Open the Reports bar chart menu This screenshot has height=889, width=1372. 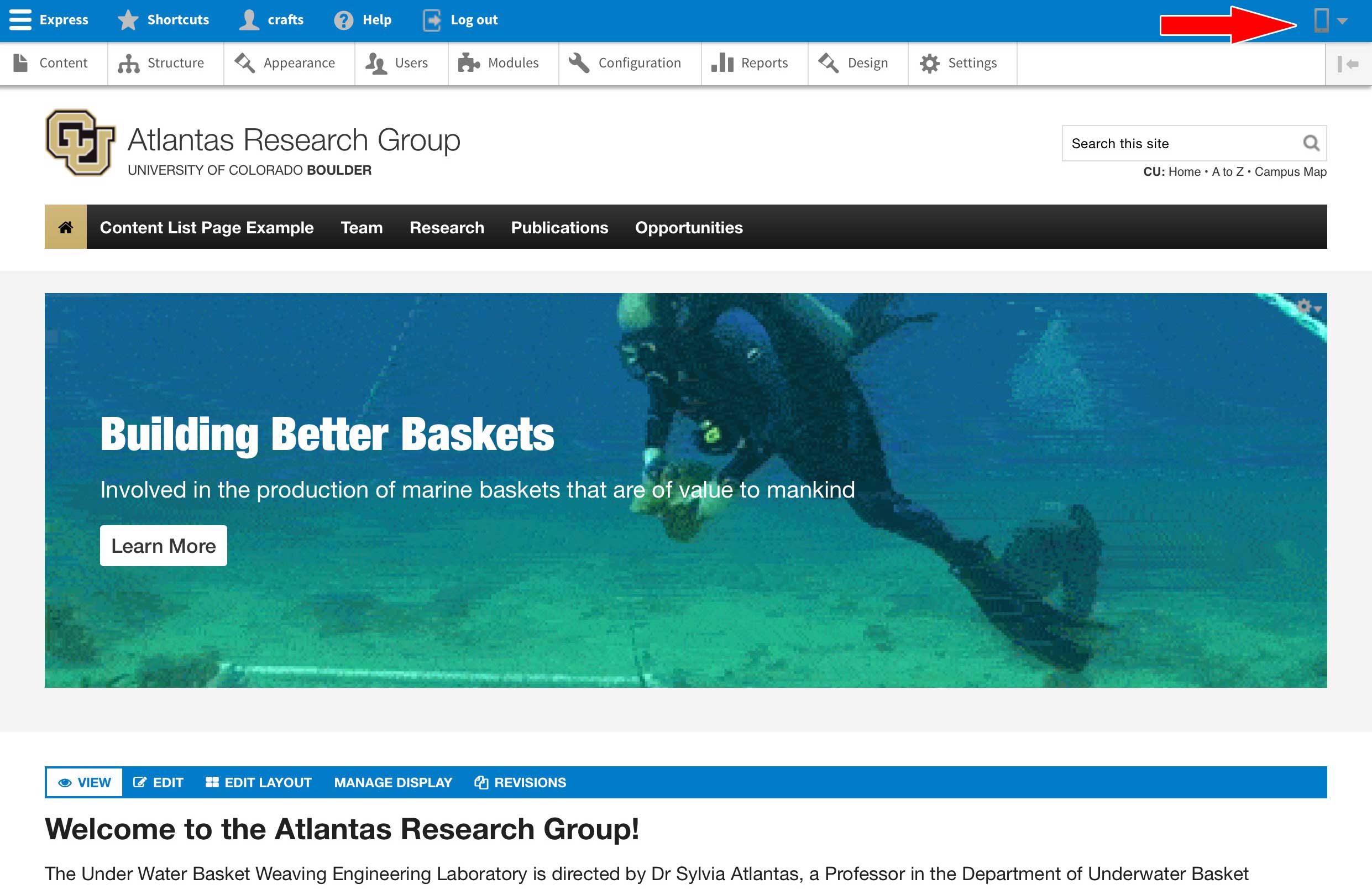[x=750, y=63]
